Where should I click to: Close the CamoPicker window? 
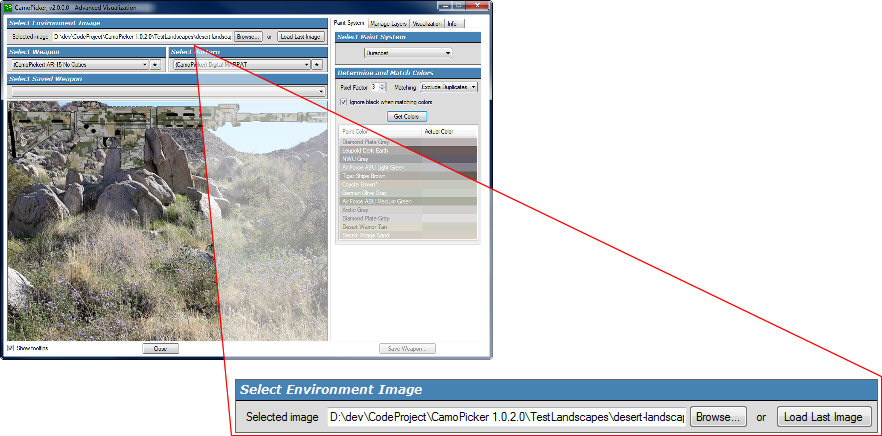pyautogui.click(x=477, y=5)
